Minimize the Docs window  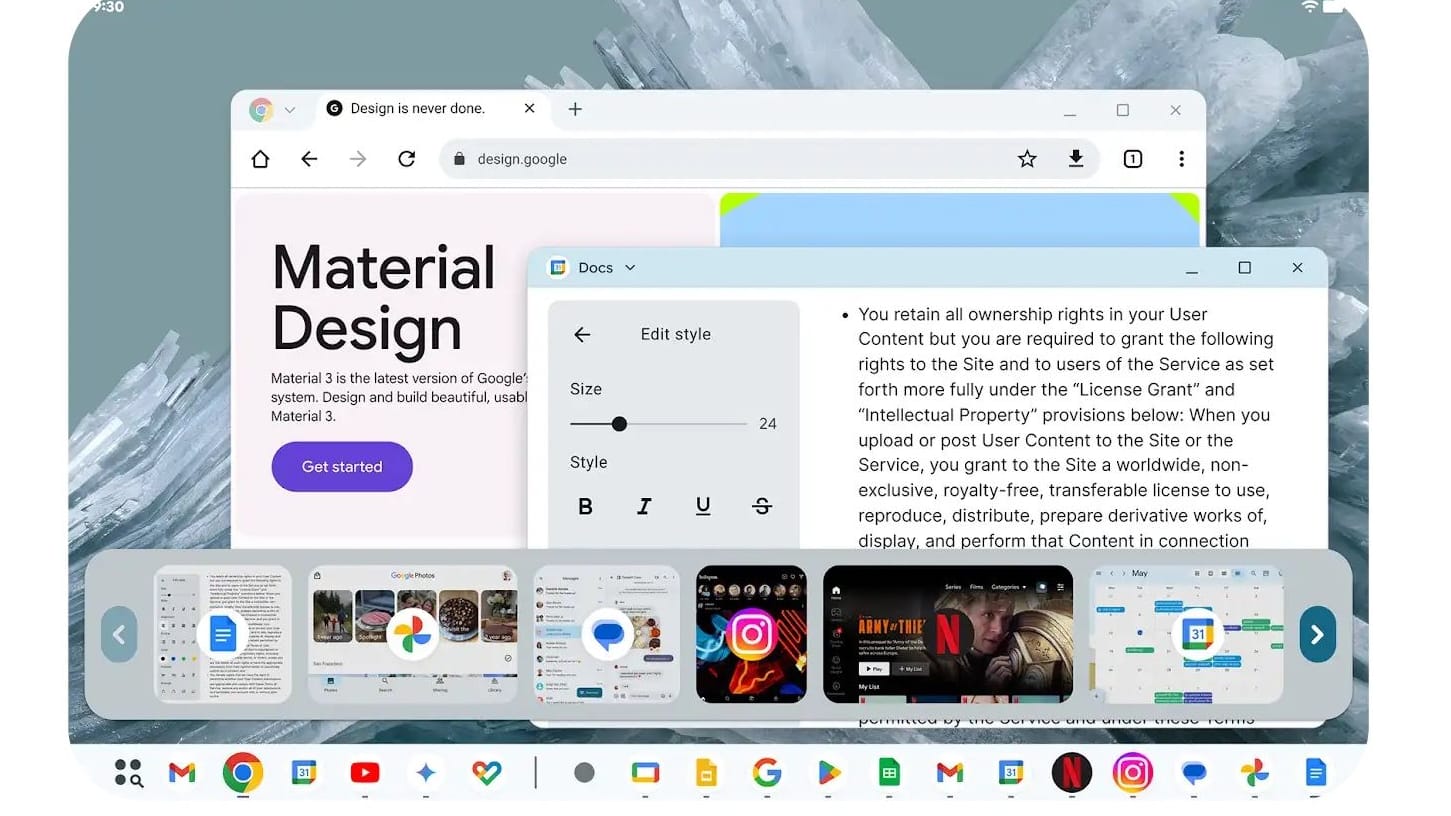pyautogui.click(x=1192, y=268)
